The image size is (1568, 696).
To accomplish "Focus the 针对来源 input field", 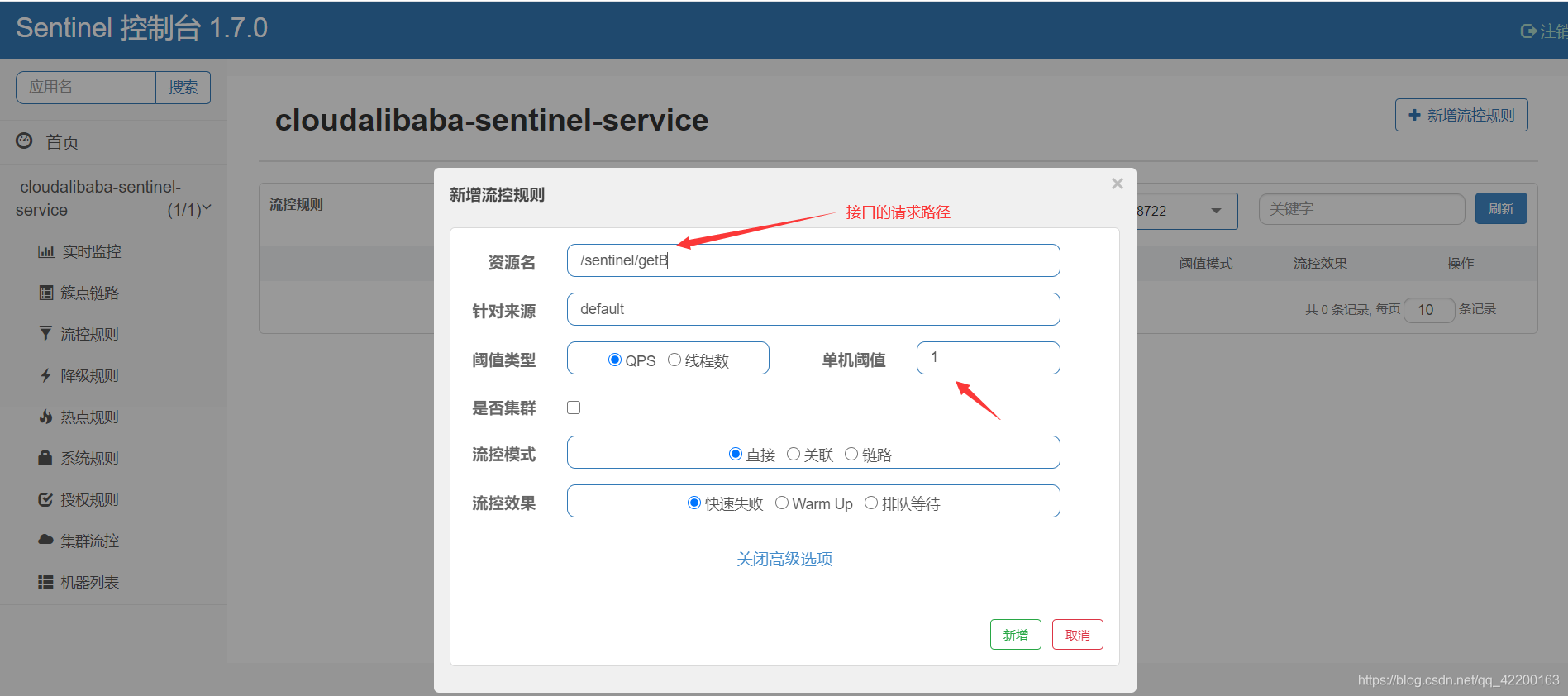I will [x=813, y=309].
